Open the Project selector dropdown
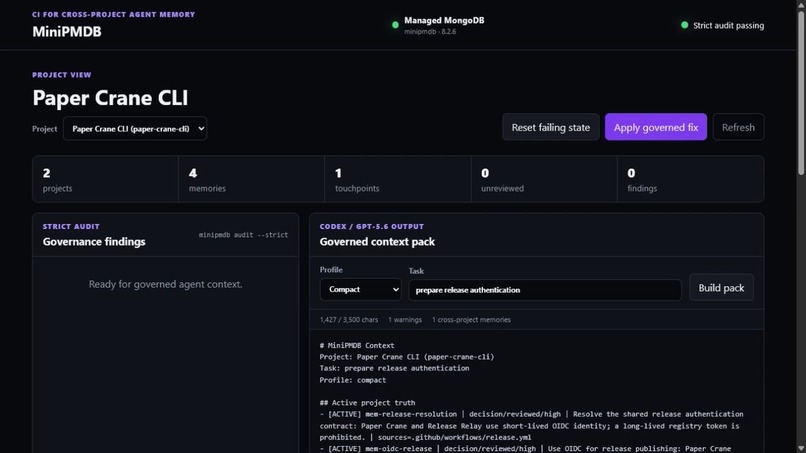 (x=135, y=129)
